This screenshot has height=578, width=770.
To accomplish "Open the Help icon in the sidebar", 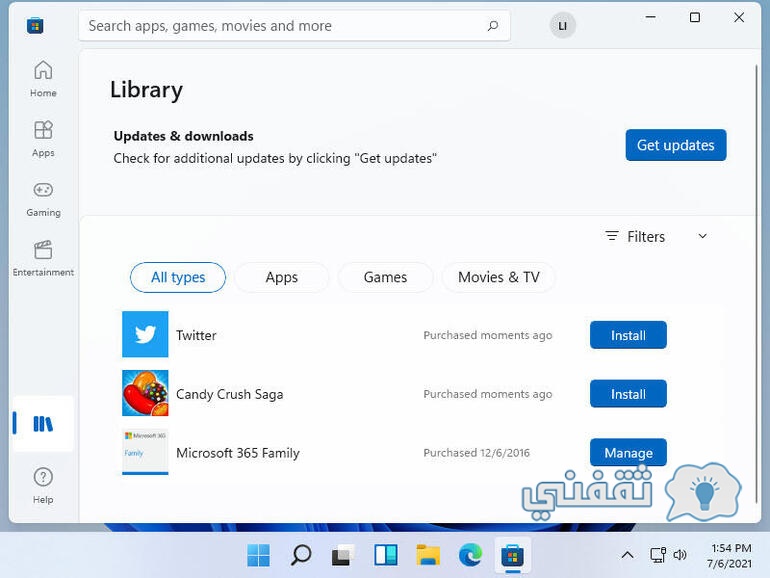I will point(43,486).
